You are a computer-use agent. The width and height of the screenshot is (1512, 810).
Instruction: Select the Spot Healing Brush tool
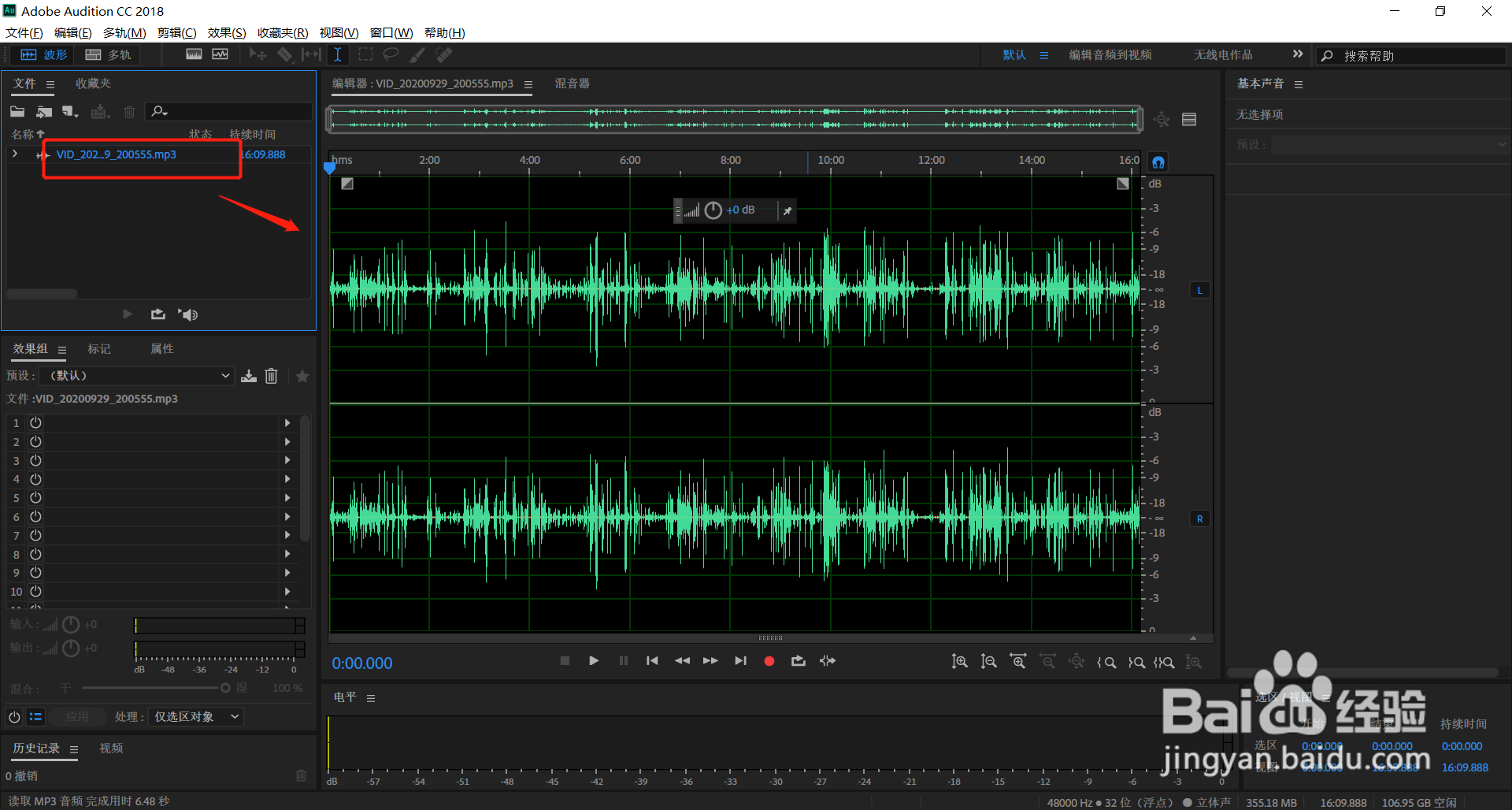click(x=444, y=54)
